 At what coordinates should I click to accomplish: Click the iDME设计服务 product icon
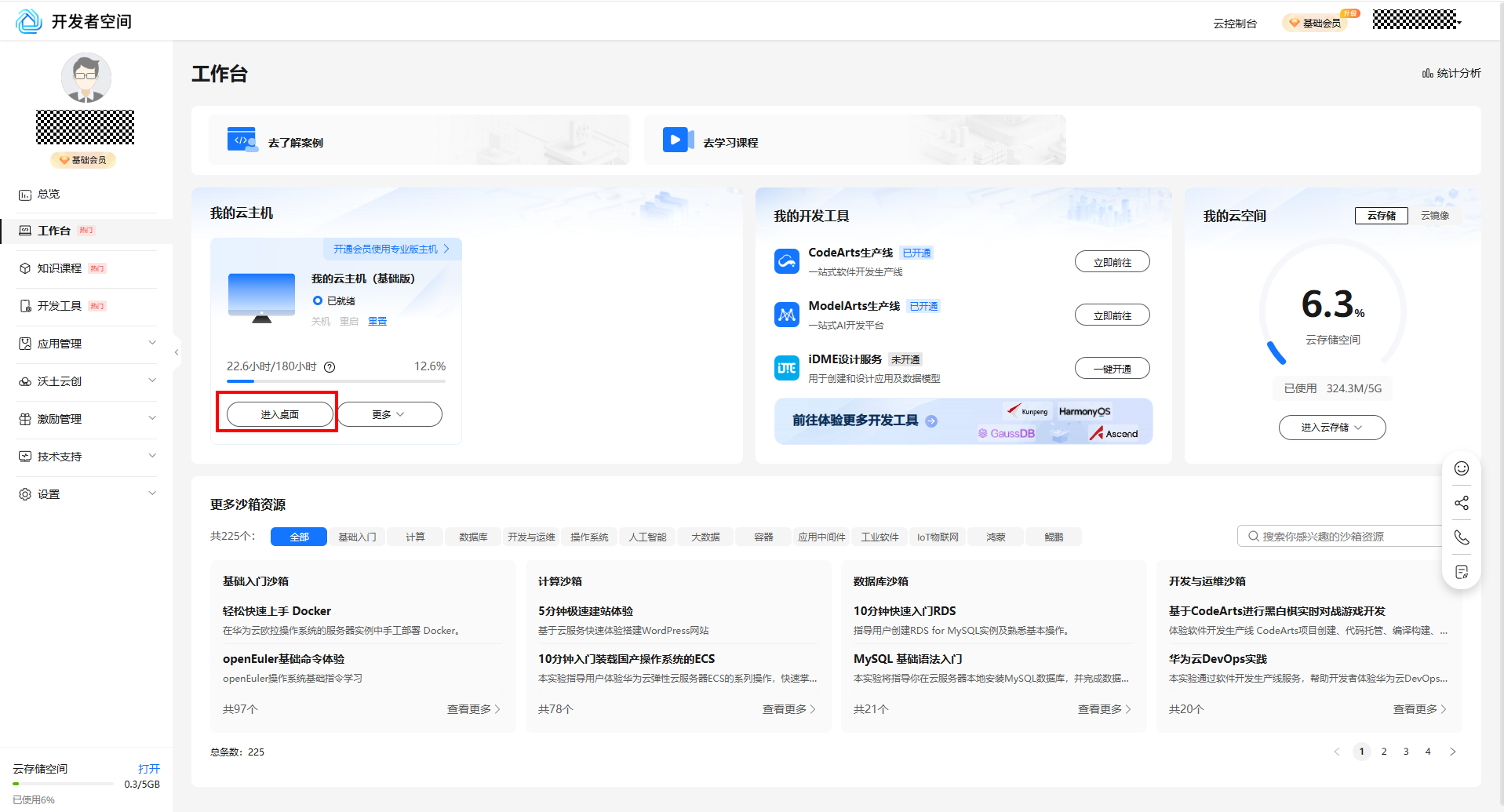[x=787, y=368]
